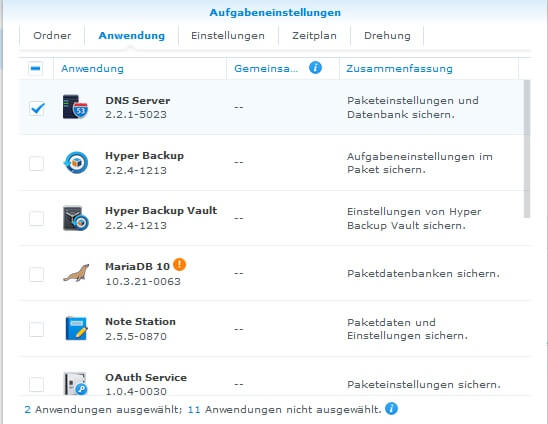
Task: Click the Hyper Backup Vault name text
Action: click(x=161, y=211)
